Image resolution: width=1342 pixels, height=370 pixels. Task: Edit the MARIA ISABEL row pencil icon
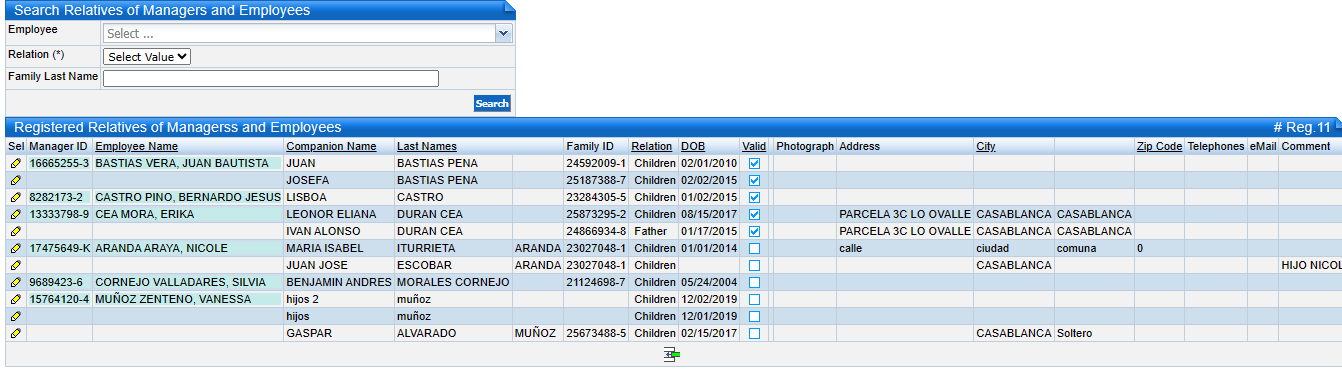[15, 248]
